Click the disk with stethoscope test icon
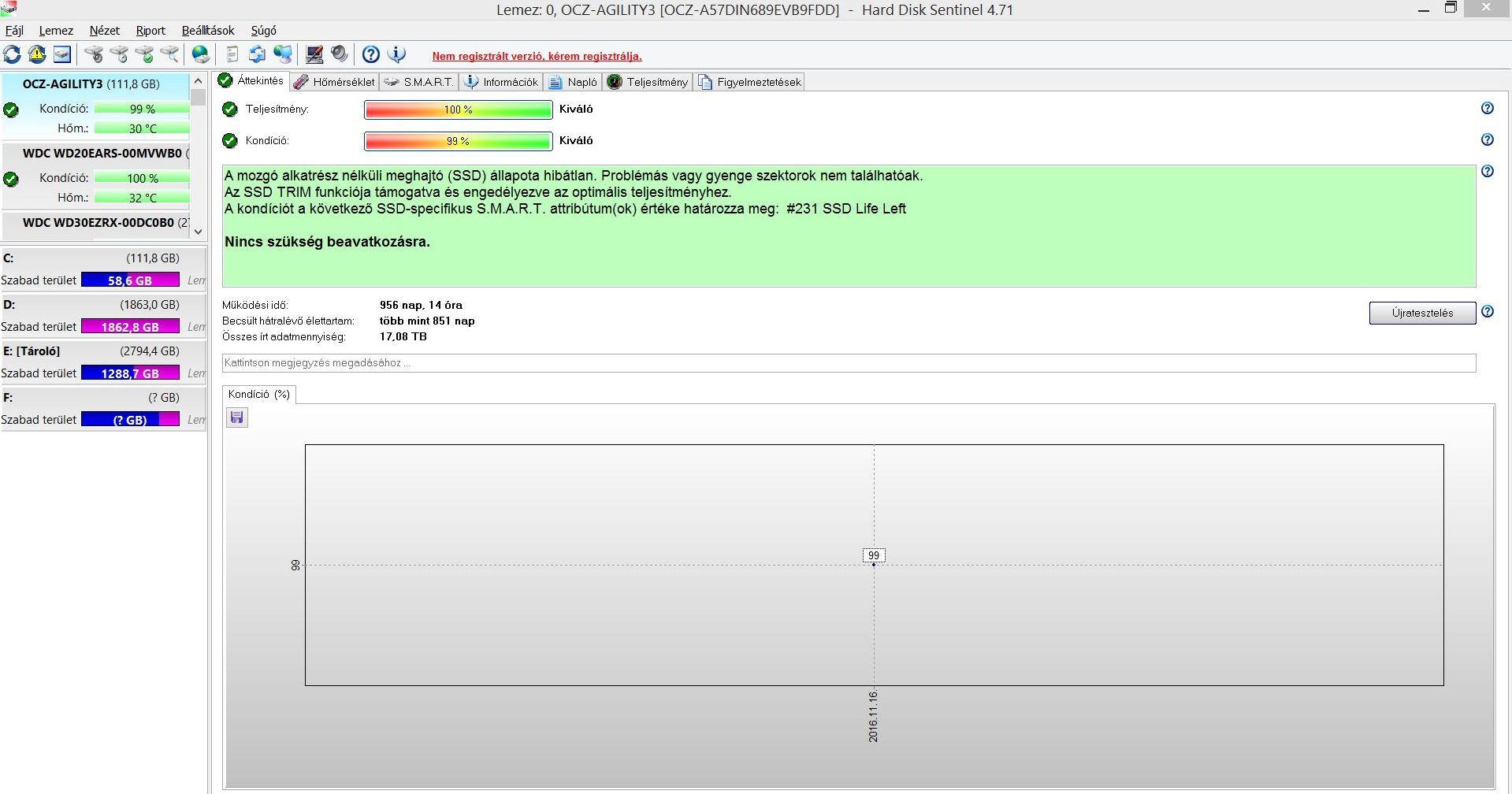Image resolution: width=1512 pixels, height=794 pixels. pyautogui.click(x=94, y=54)
